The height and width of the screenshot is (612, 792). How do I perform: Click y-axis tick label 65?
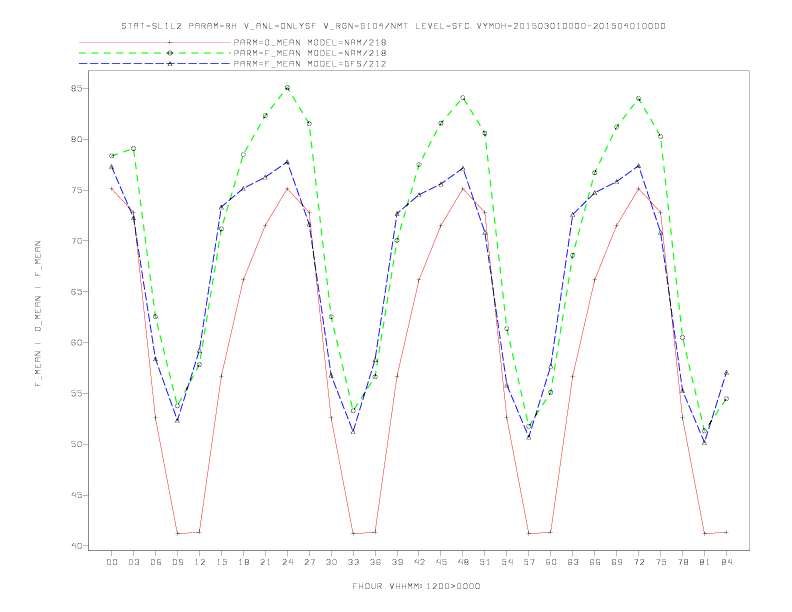[x=76, y=292]
